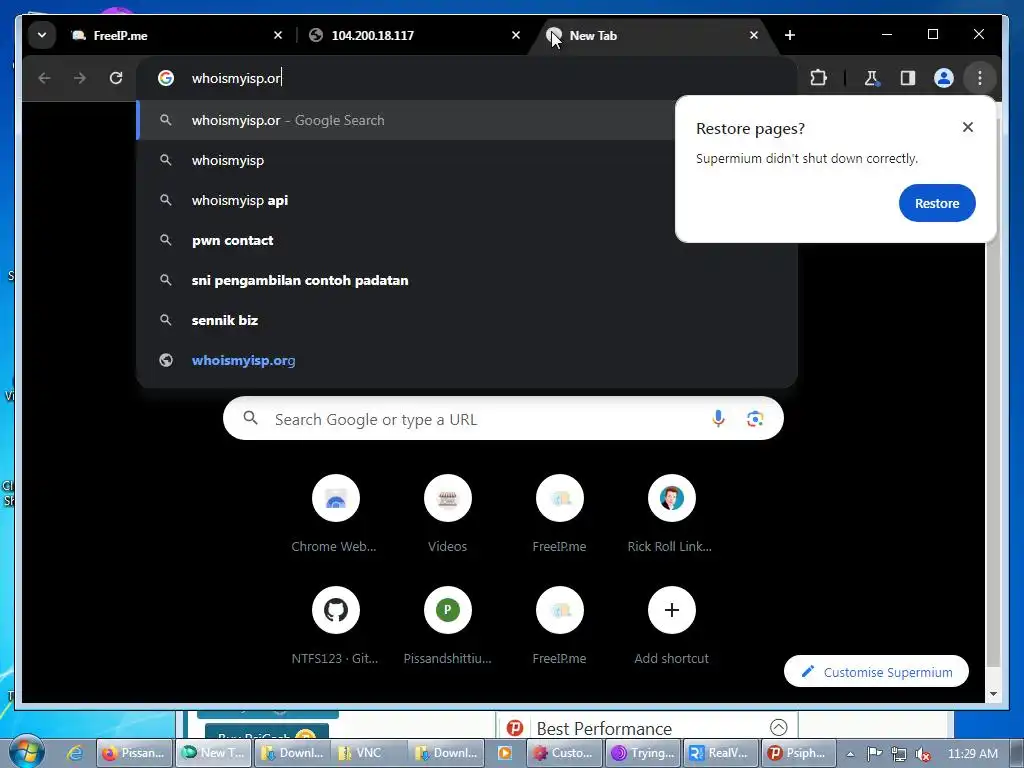The image size is (1024, 768).
Task: Open the Action Center flag icon
Action: tap(874, 754)
